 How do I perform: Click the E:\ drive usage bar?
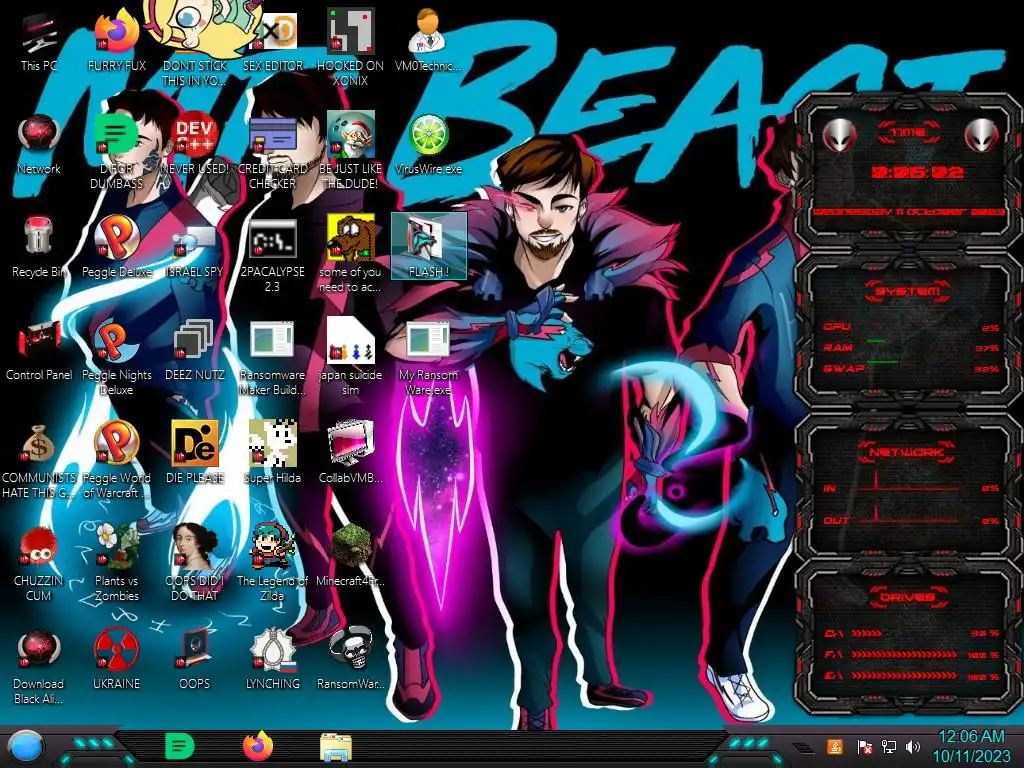[x=912, y=676]
